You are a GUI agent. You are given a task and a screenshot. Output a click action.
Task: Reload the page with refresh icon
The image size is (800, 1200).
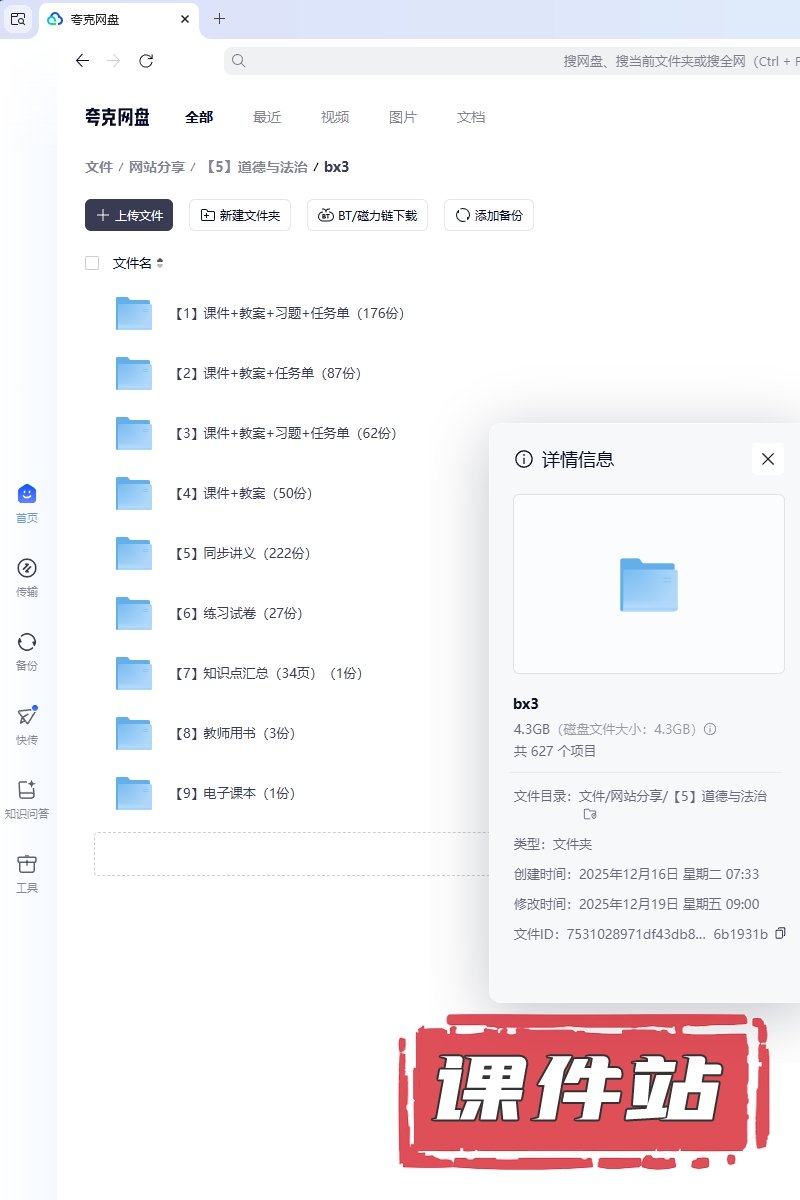146,61
